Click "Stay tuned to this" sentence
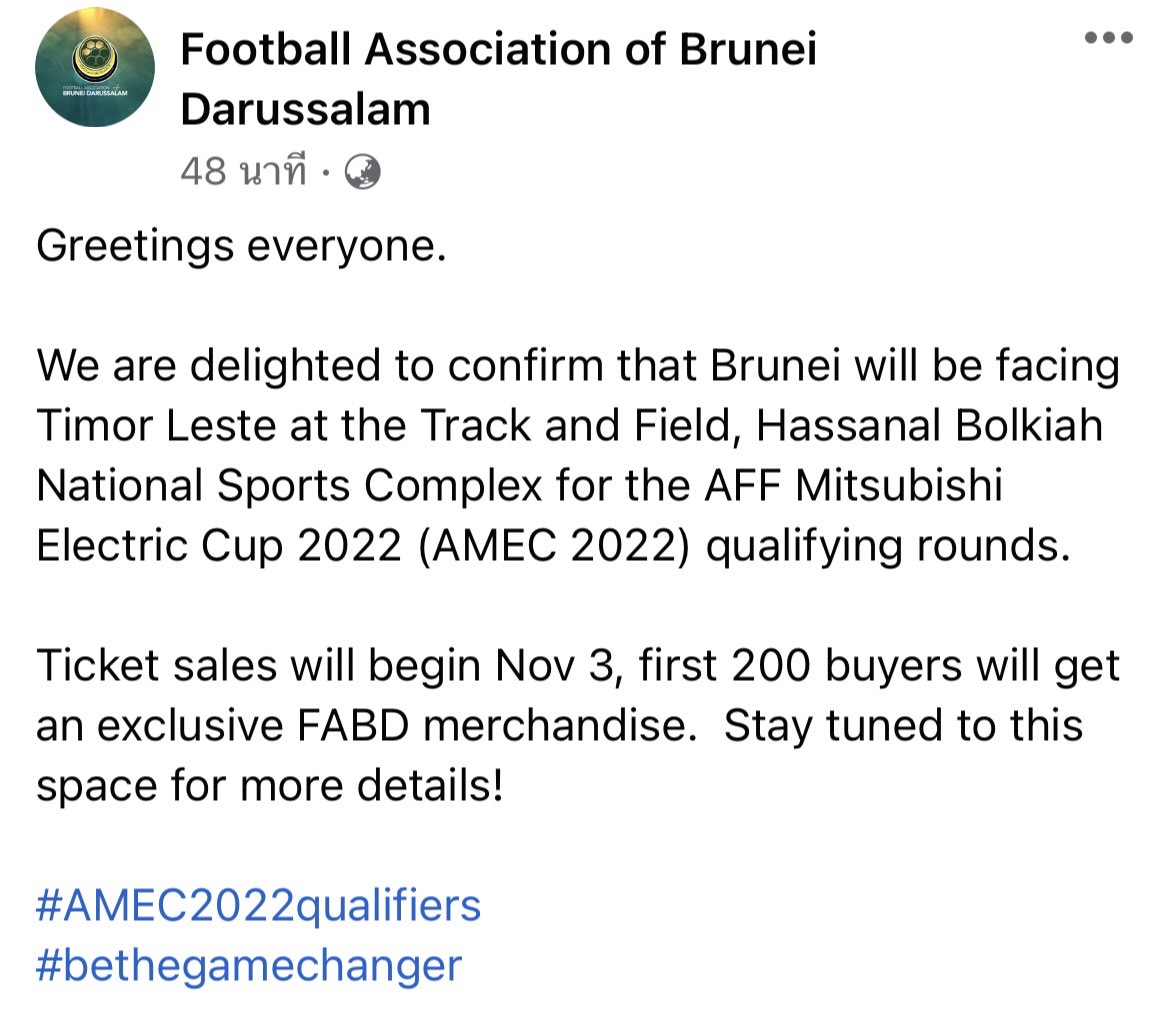 [x=903, y=726]
